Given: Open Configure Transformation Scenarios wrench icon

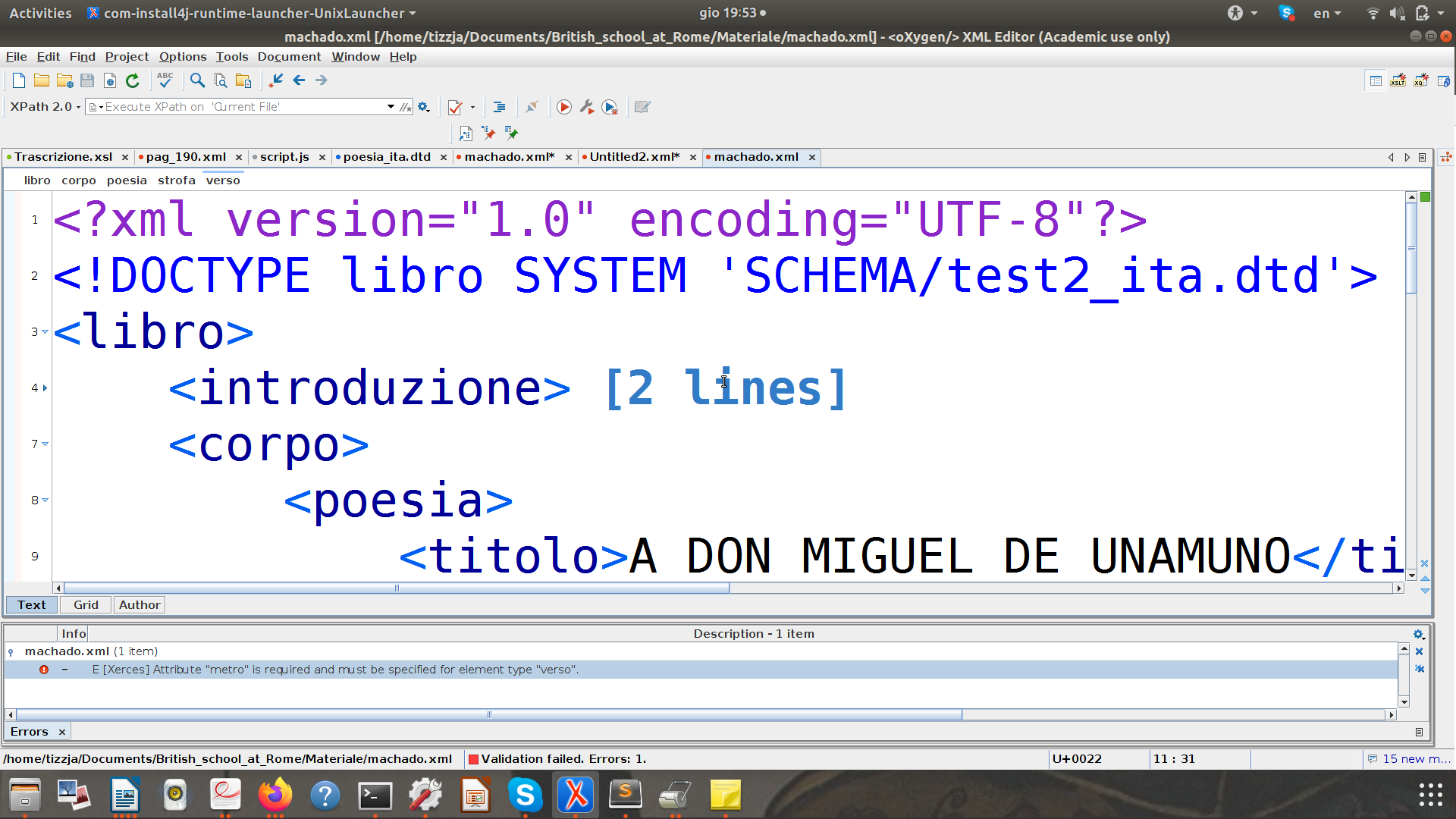Looking at the screenshot, I should click(587, 108).
